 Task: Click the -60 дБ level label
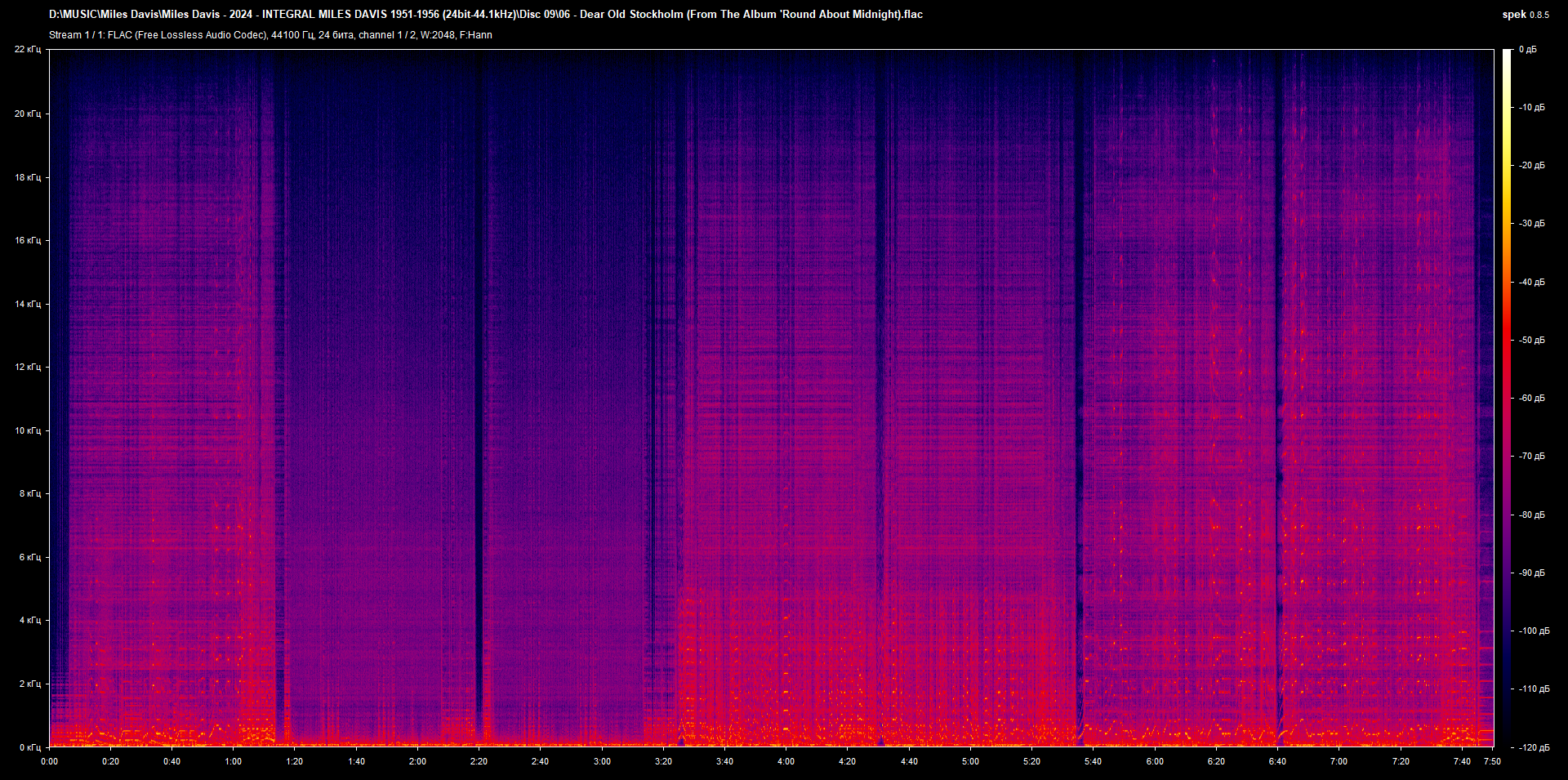(1532, 399)
